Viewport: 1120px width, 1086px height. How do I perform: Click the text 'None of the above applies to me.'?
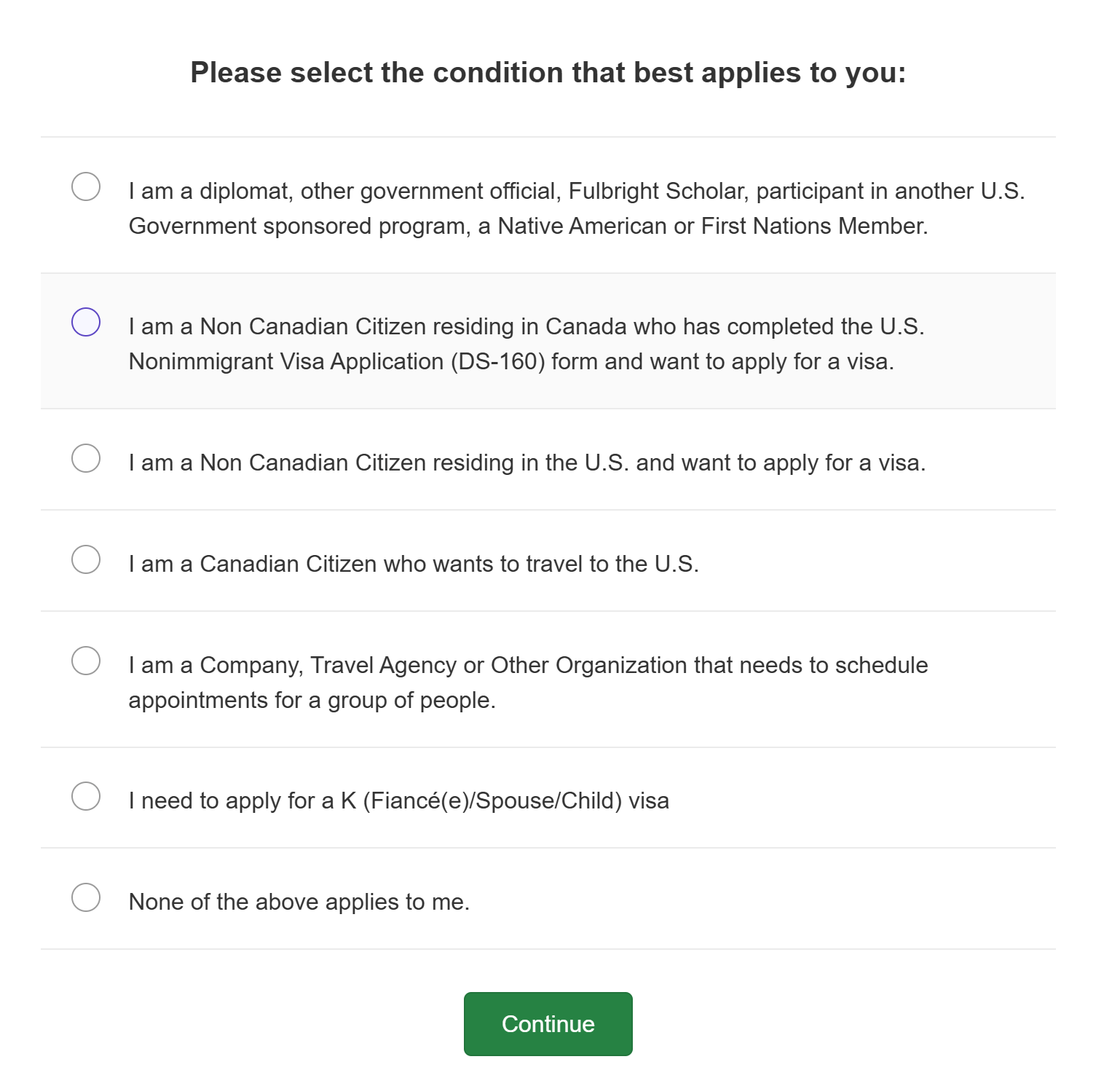click(299, 902)
